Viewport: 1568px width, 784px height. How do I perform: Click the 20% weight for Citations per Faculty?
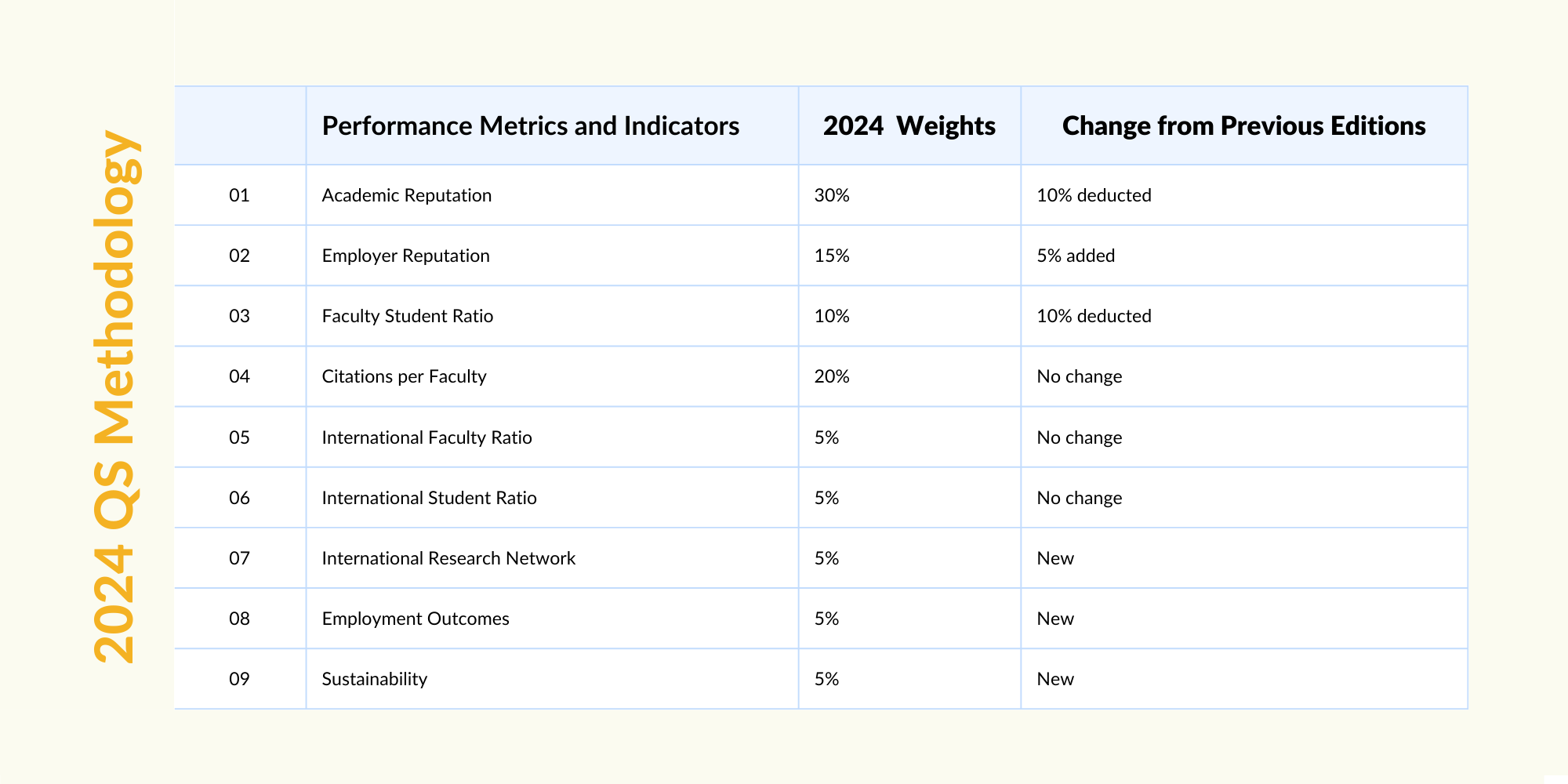(x=832, y=376)
